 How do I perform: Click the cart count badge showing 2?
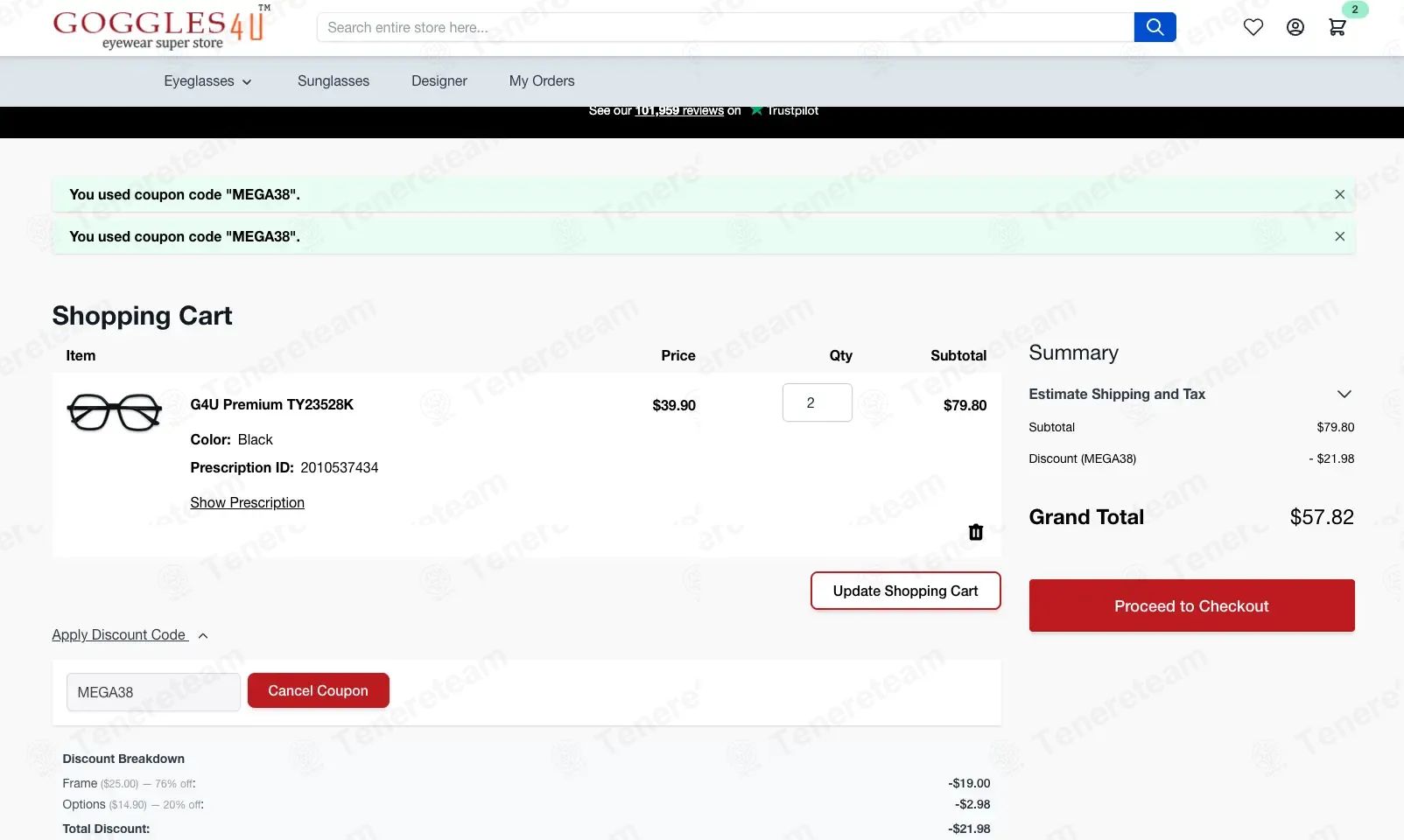pyautogui.click(x=1354, y=10)
